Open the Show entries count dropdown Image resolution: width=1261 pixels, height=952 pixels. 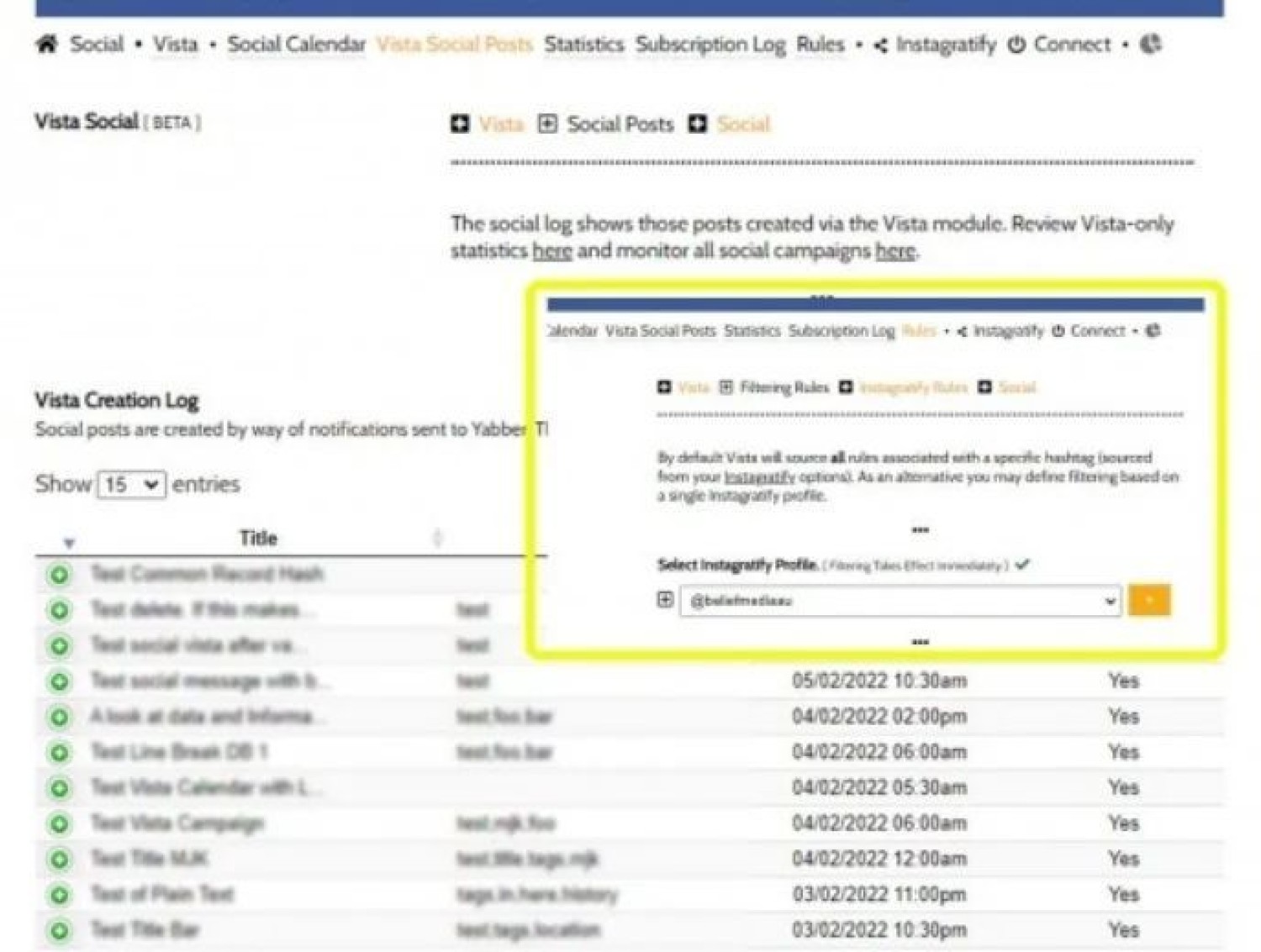click(x=131, y=485)
